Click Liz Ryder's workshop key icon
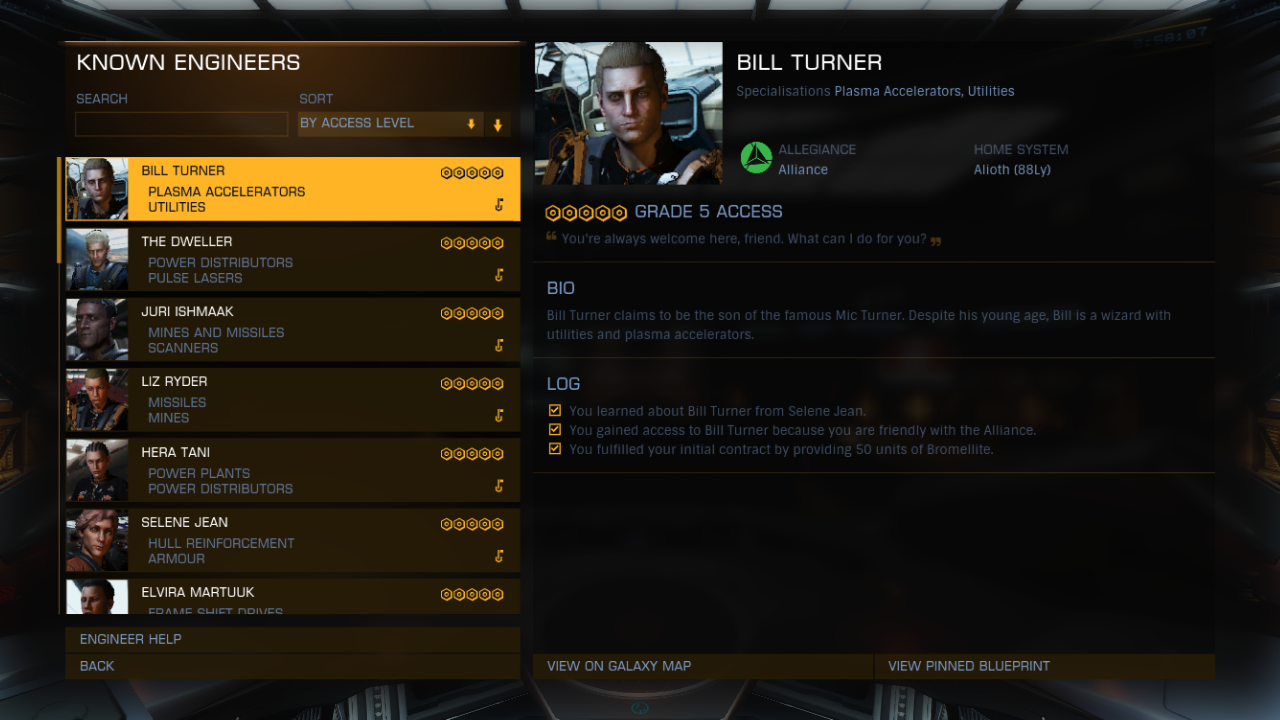Viewport: 1280px width, 720px height. click(499, 415)
